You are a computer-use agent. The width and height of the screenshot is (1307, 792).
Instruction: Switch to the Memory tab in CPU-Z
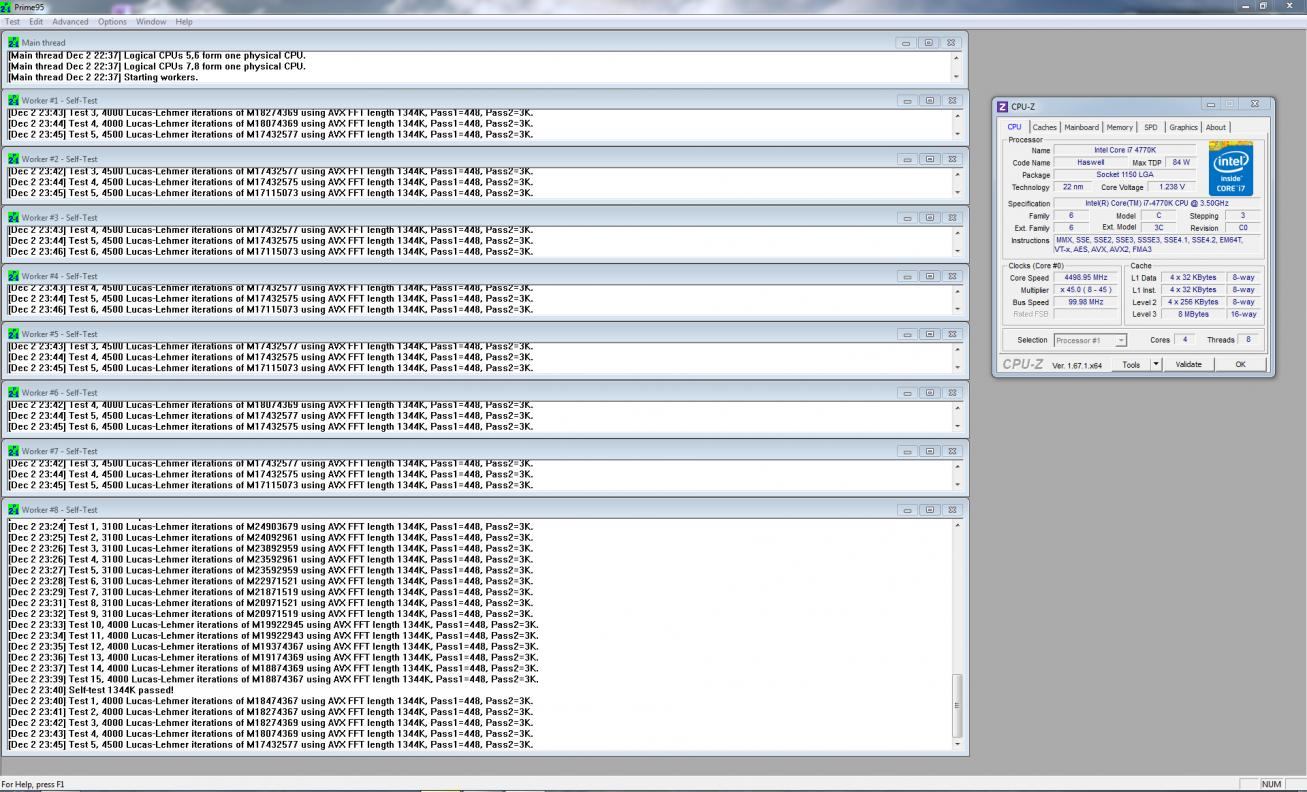click(x=1120, y=127)
